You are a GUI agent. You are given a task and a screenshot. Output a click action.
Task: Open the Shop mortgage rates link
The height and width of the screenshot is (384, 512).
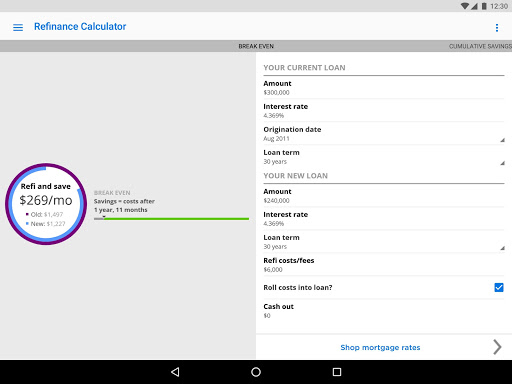(x=380, y=347)
